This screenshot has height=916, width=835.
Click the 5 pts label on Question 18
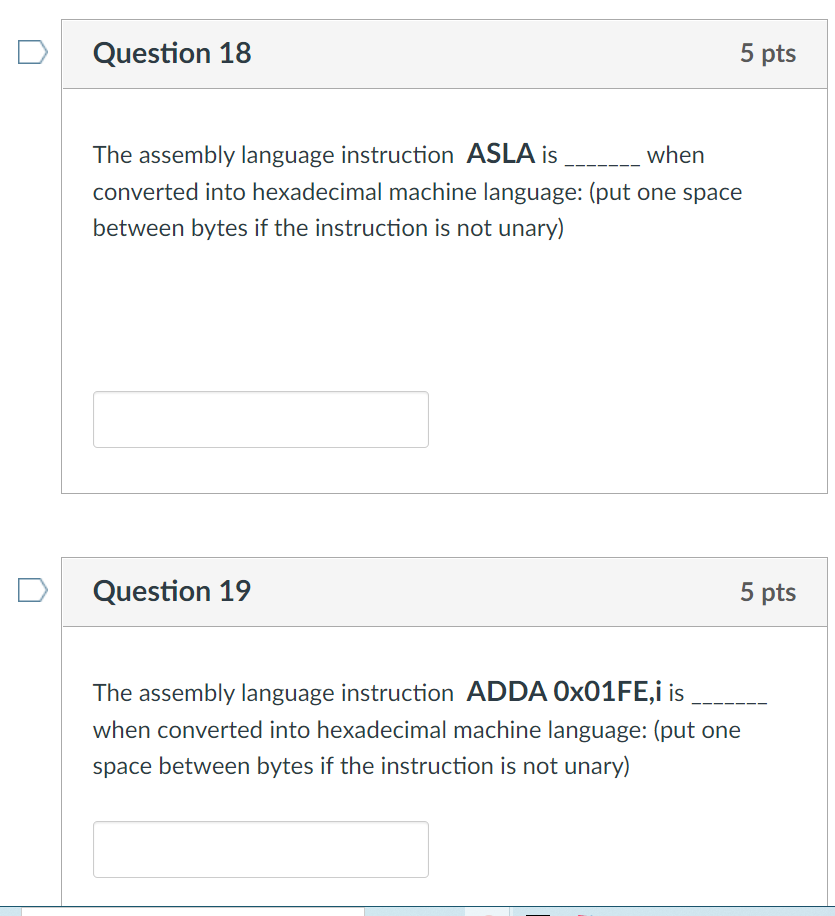(x=770, y=54)
